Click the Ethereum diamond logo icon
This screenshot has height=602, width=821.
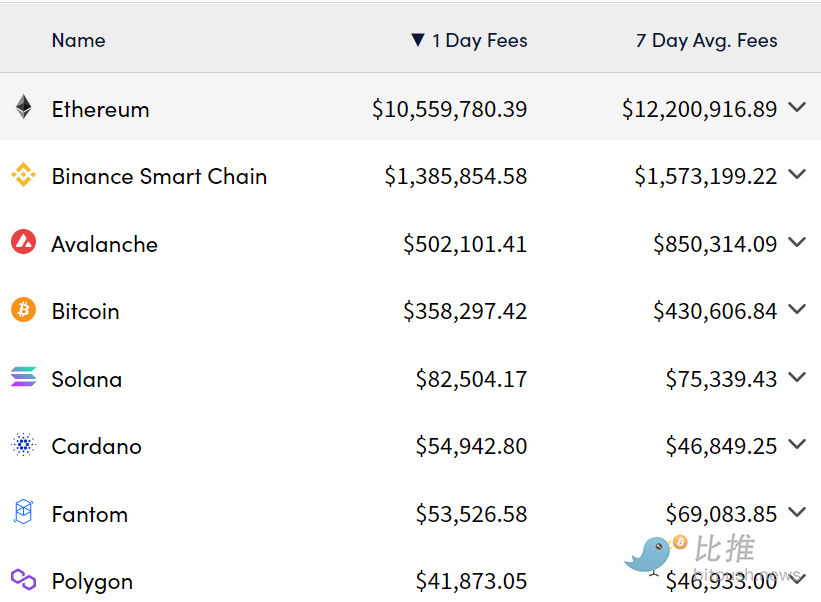(23, 107)
